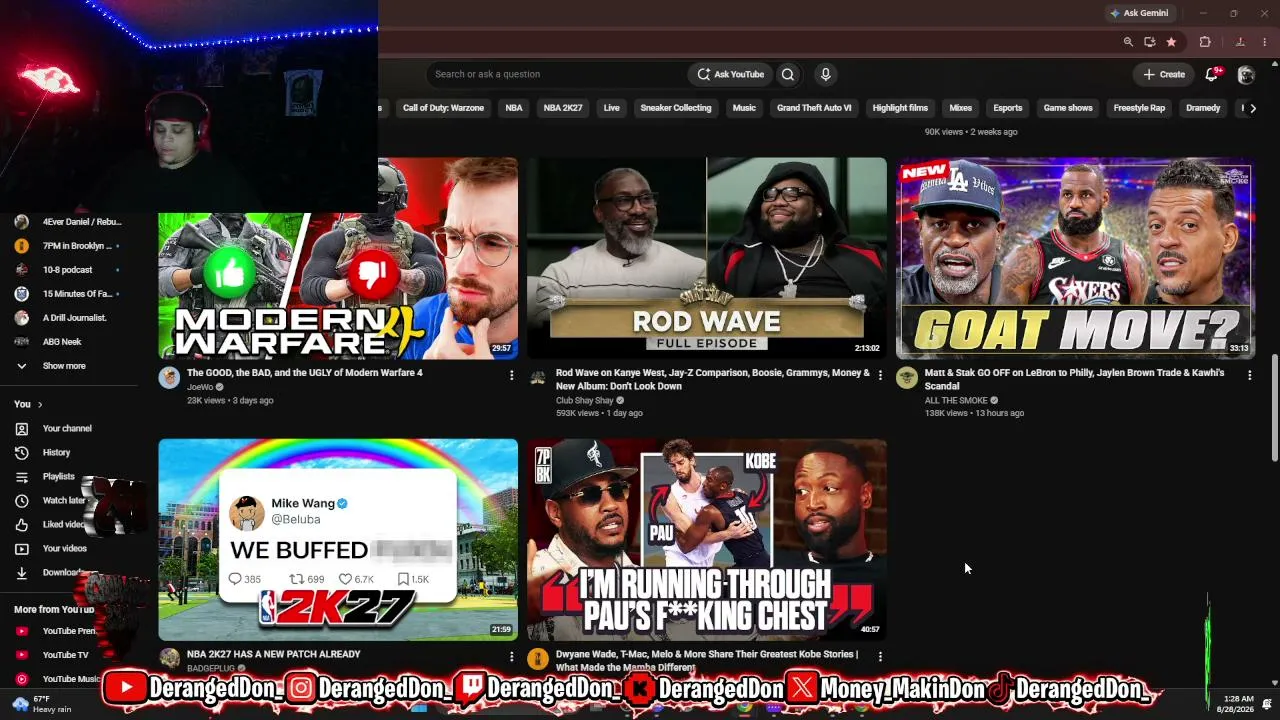Image resolution: width=1280 pixels, height=720 pixels.
Task: Open Club Shay Shay channel avatar
Action: [x=538, y=377]
